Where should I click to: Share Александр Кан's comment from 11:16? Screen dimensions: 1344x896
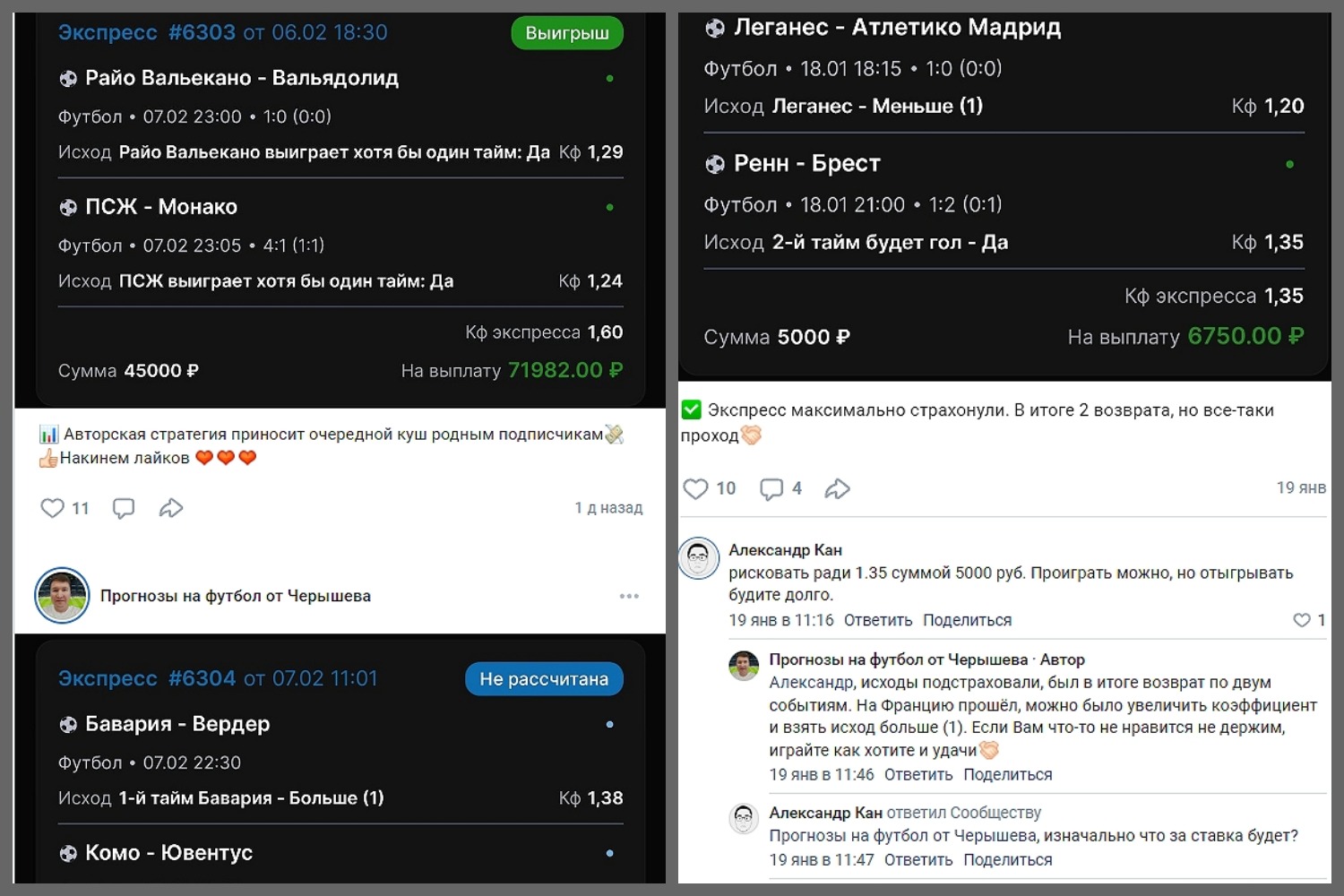[x=967, y=620]
